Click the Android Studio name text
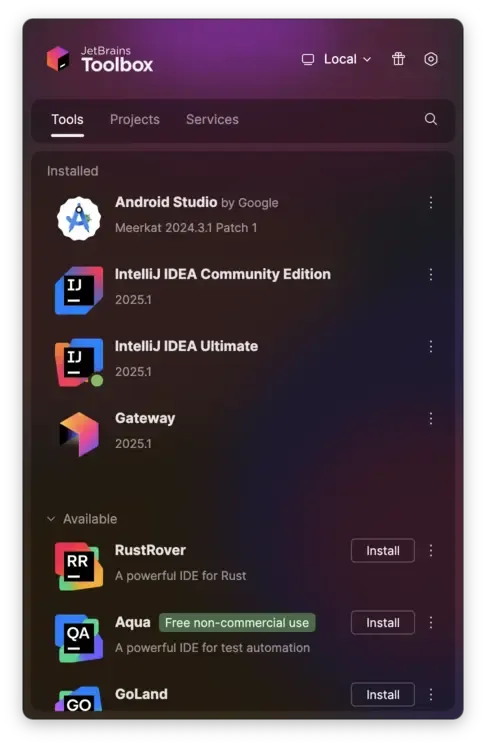The image size is (486, 746). point(166,202)
